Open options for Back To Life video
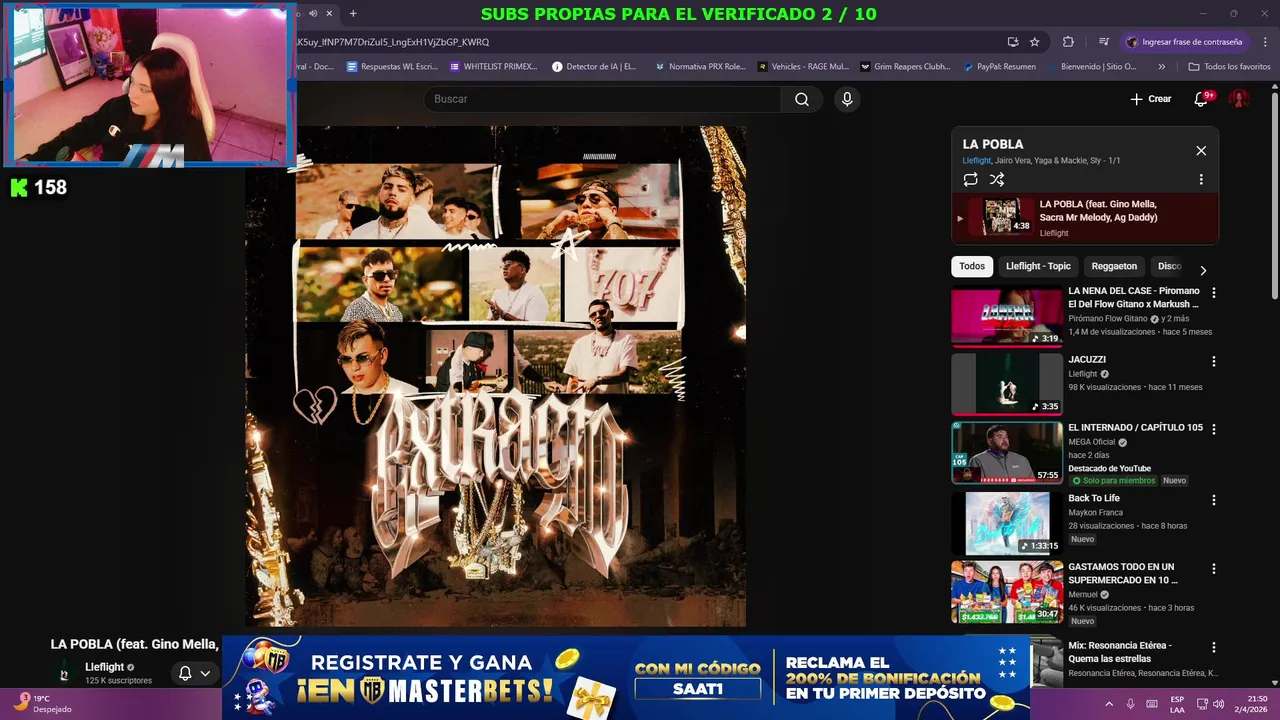1280x720 pixels. 1214,500
